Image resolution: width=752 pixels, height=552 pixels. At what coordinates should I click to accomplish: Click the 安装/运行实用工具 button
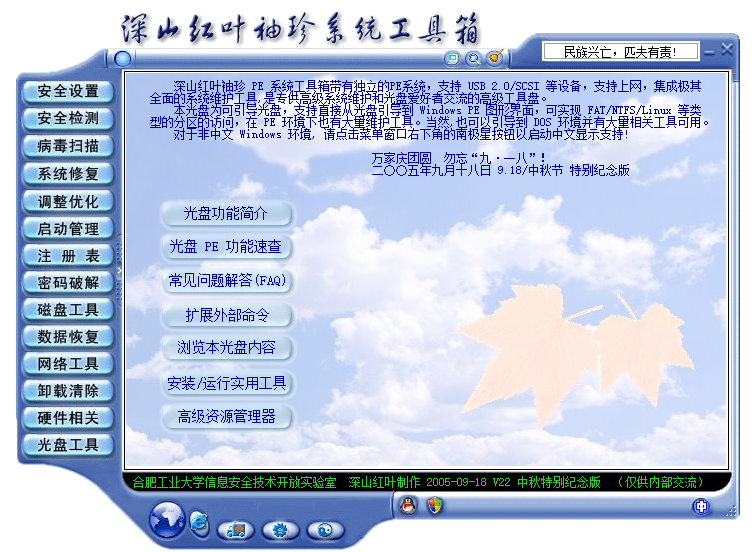[x=226, y=383]
